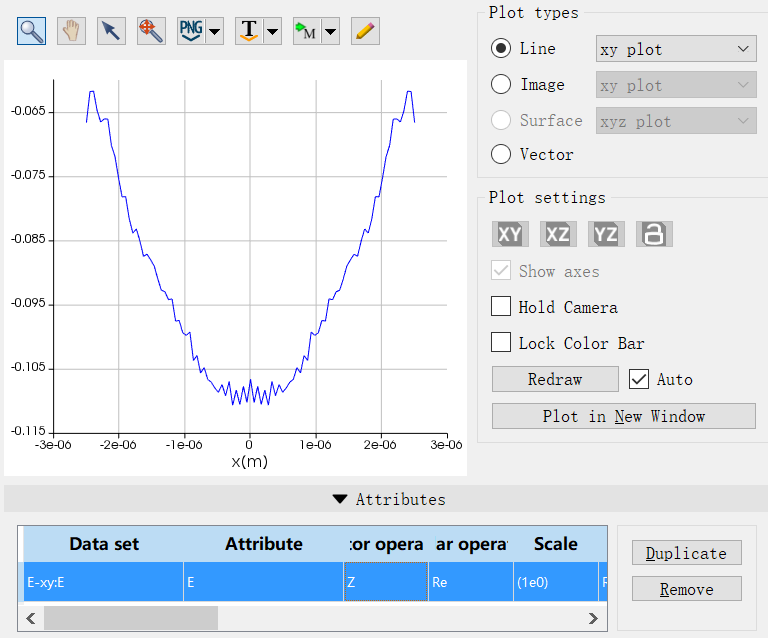Click the E attribute cell
The height and width of the screenshot is (638, 768).
click(x=264, y=582)
